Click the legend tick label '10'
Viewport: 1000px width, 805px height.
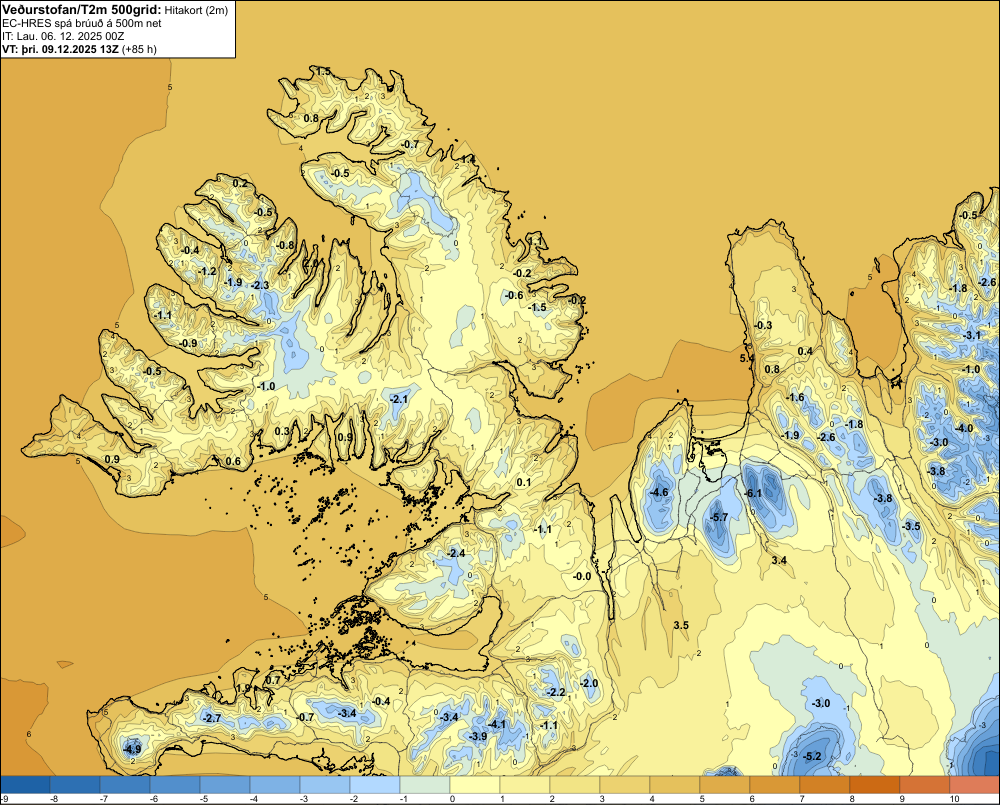click(955, 799)
